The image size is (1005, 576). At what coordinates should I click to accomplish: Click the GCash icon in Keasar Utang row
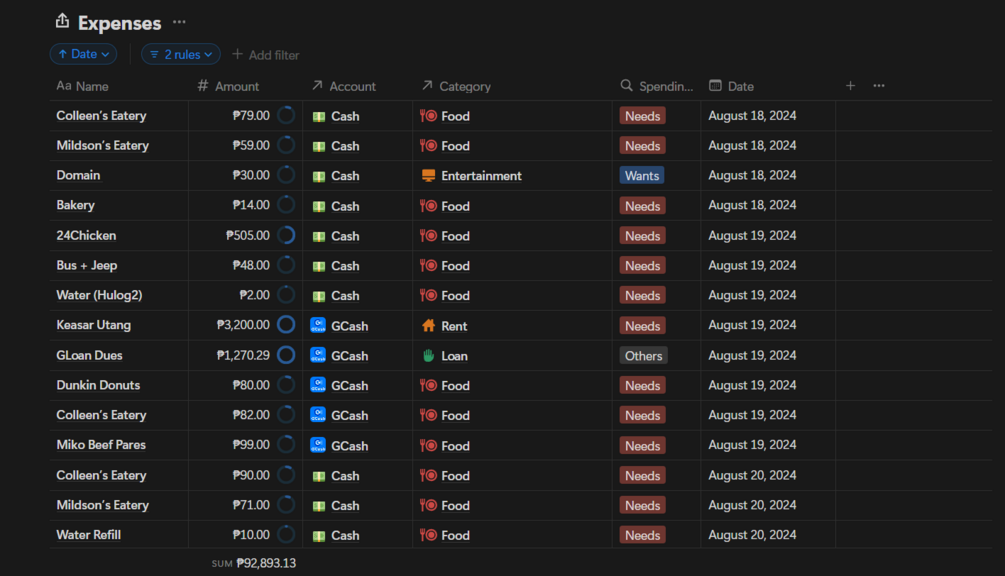318,325
